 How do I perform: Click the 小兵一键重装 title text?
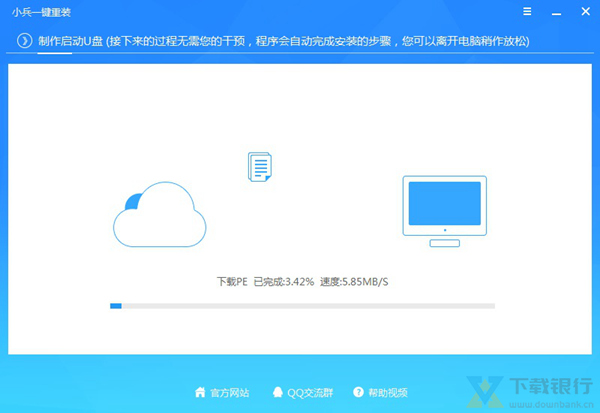[x=41, y=12]
